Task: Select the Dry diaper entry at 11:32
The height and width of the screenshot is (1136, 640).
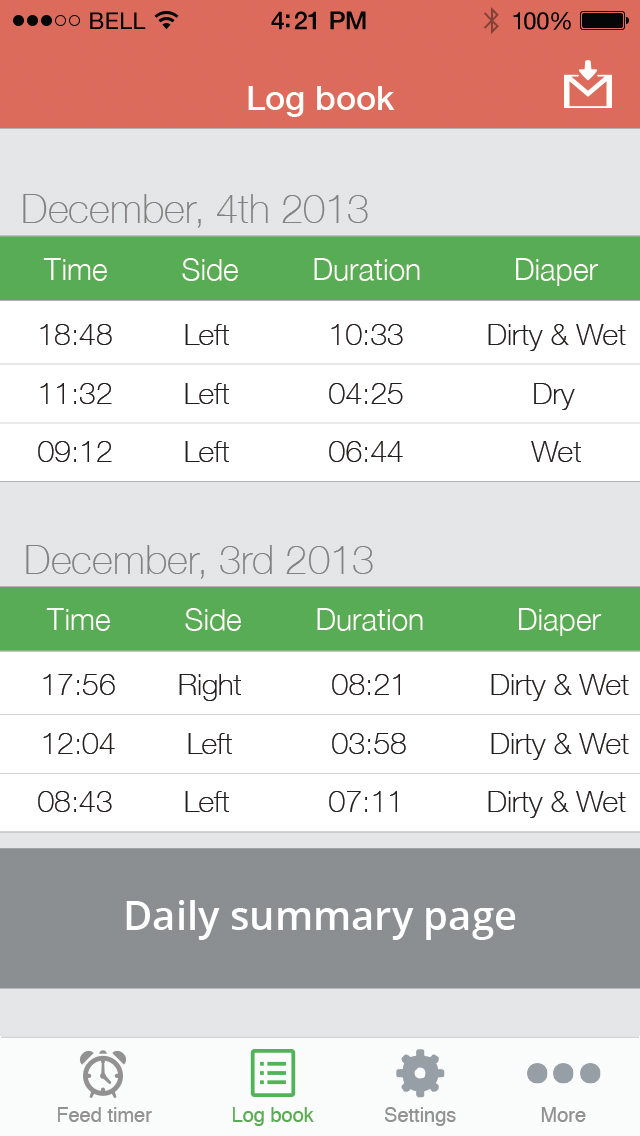Action: pos(555,393)
